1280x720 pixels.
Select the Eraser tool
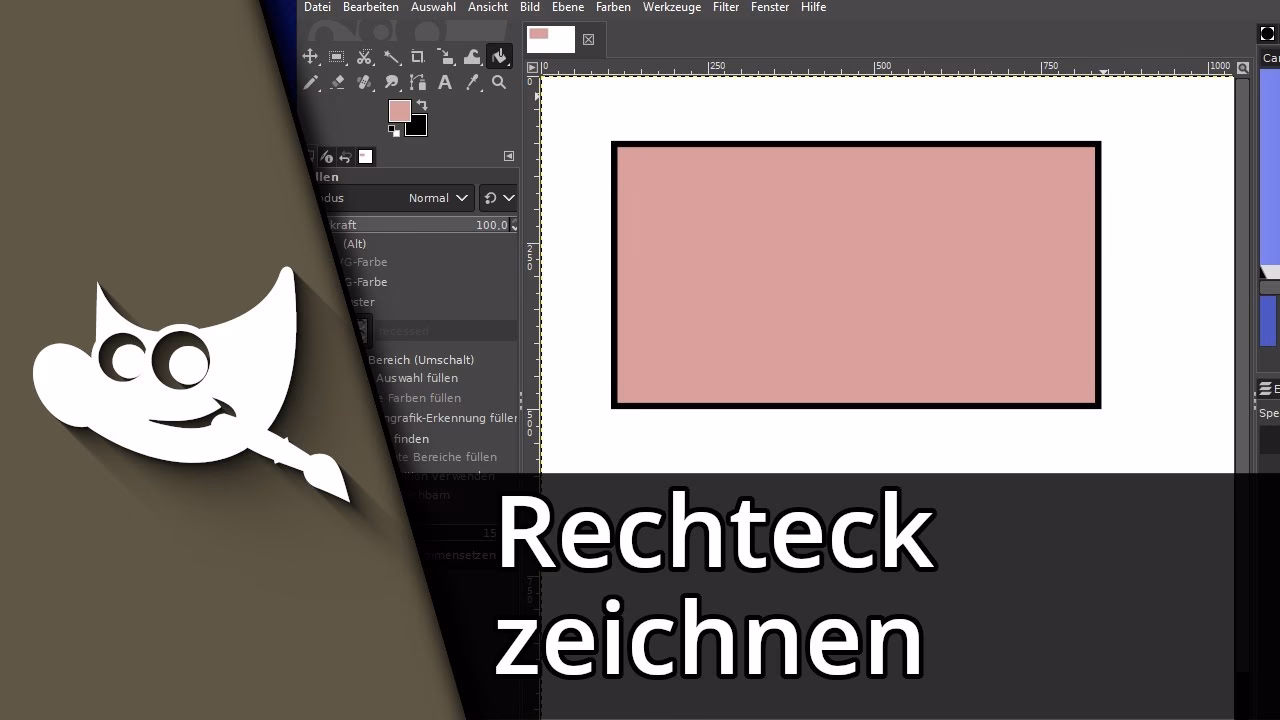coord(337,82)
